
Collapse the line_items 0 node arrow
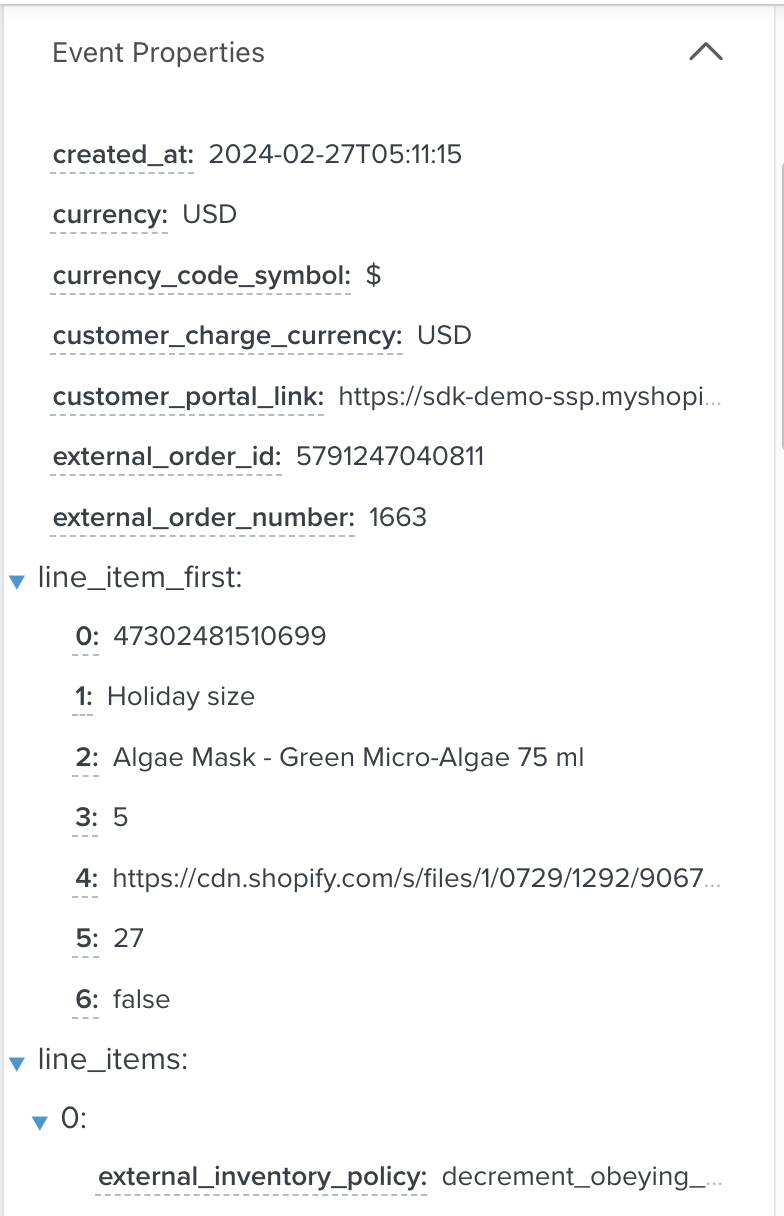coord(40,1123)
